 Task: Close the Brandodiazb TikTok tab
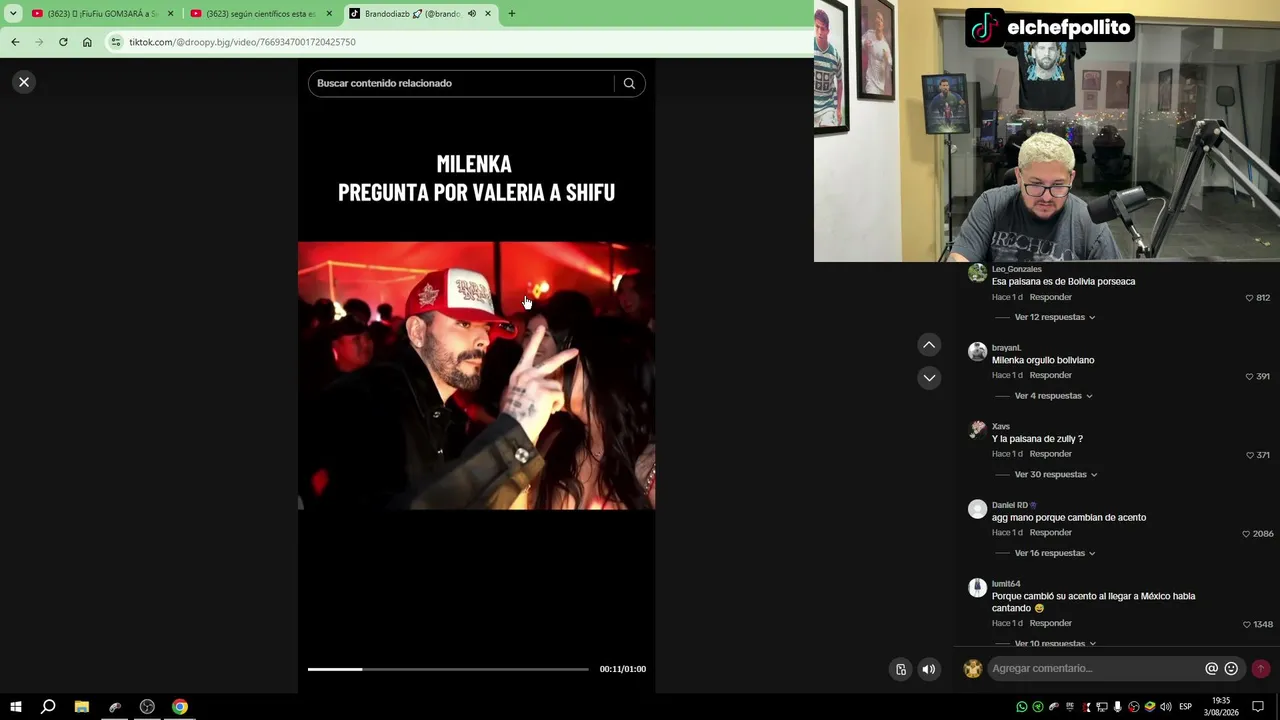click(x=488, y=14)
